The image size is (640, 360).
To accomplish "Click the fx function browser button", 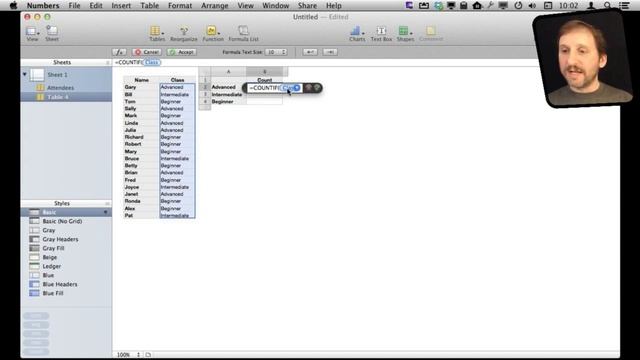I will [119, 52].
